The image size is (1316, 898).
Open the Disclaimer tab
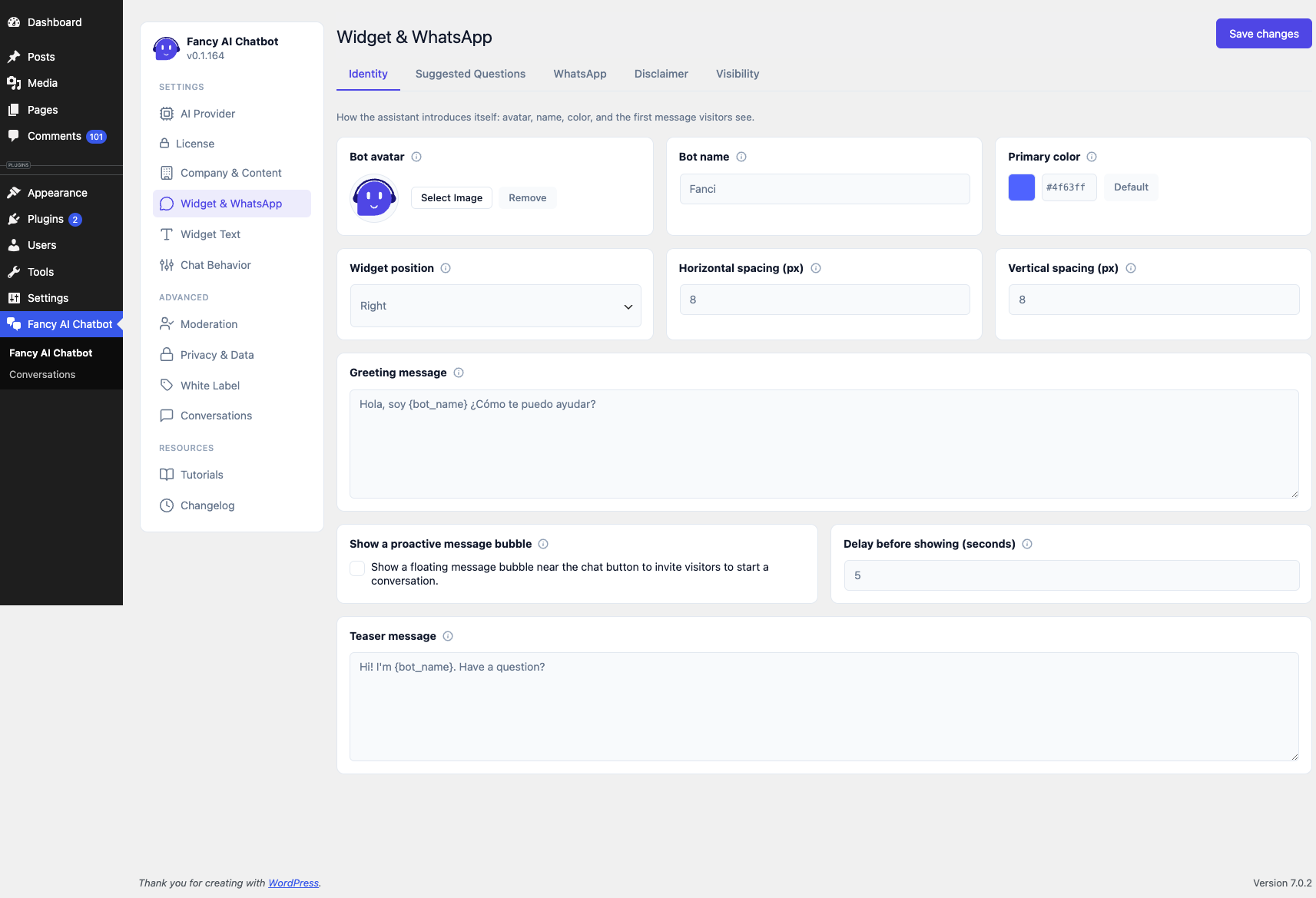(x=661, y=74)
